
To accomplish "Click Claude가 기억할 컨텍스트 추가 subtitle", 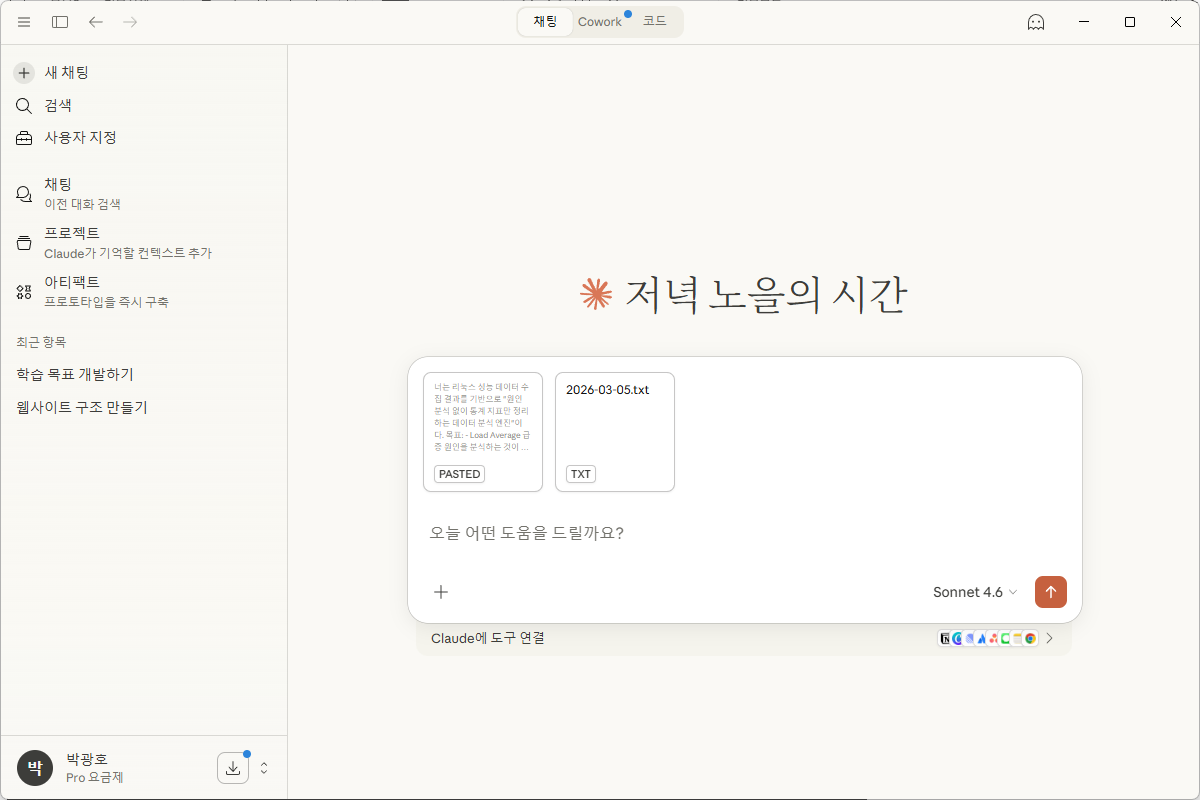I will [128, 253].
